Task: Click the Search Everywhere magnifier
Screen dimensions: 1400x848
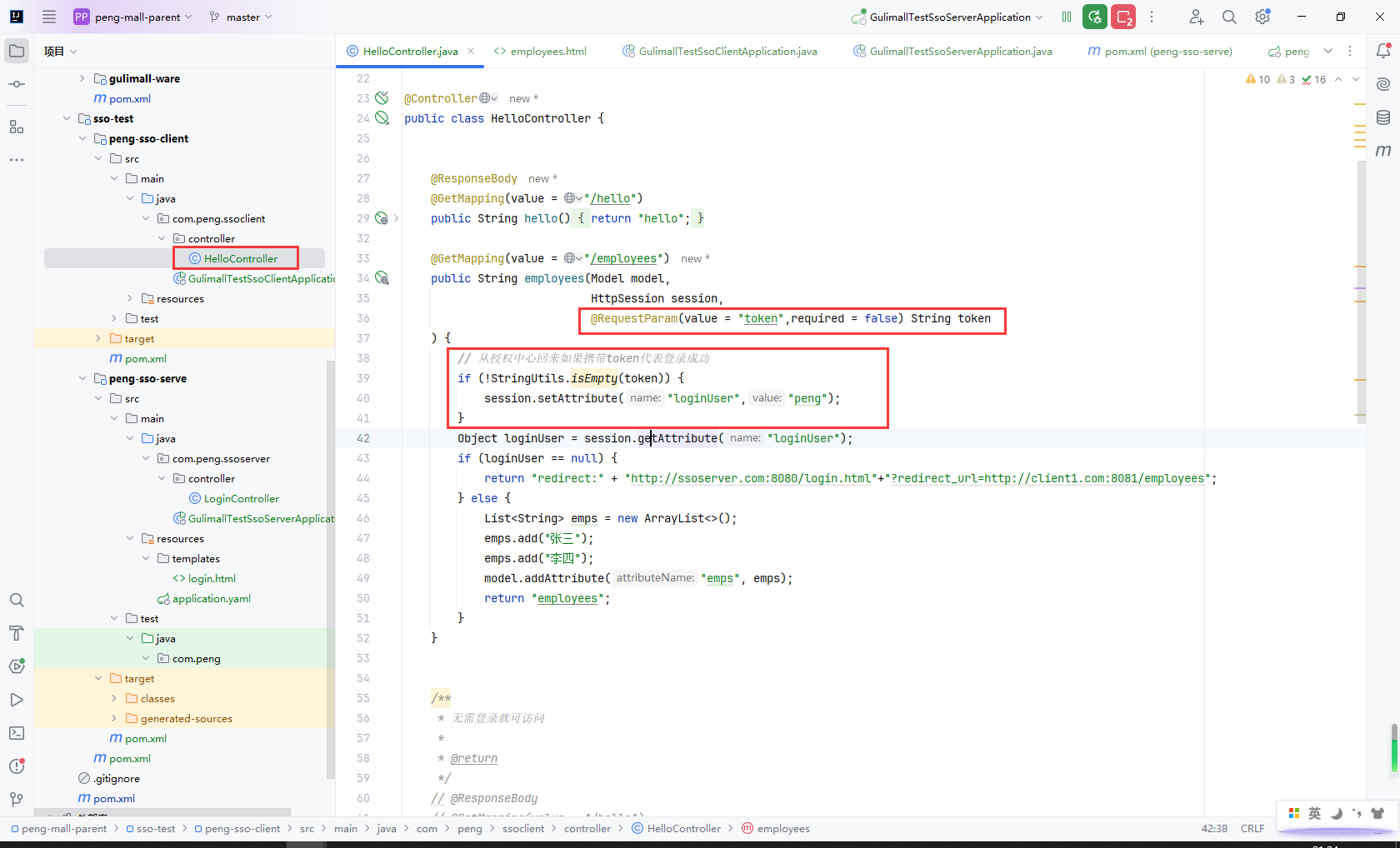Action: (x=1229, y=17)
